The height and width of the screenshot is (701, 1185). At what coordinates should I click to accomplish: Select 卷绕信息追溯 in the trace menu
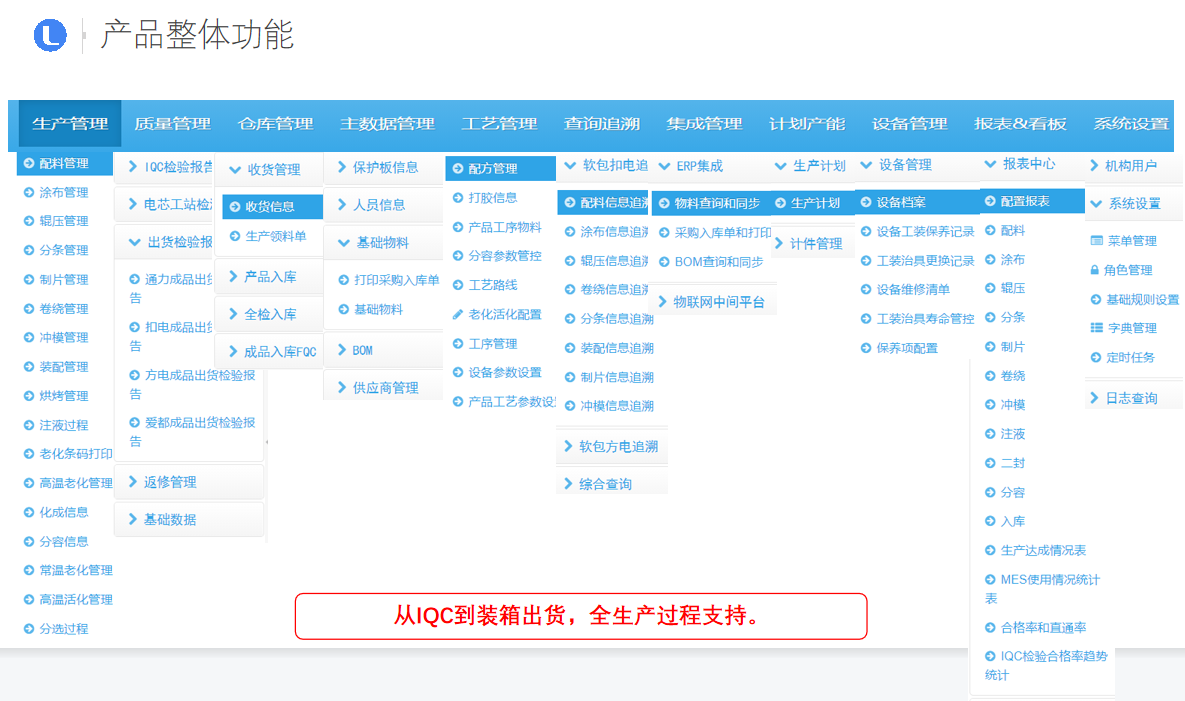pos(616,290)
